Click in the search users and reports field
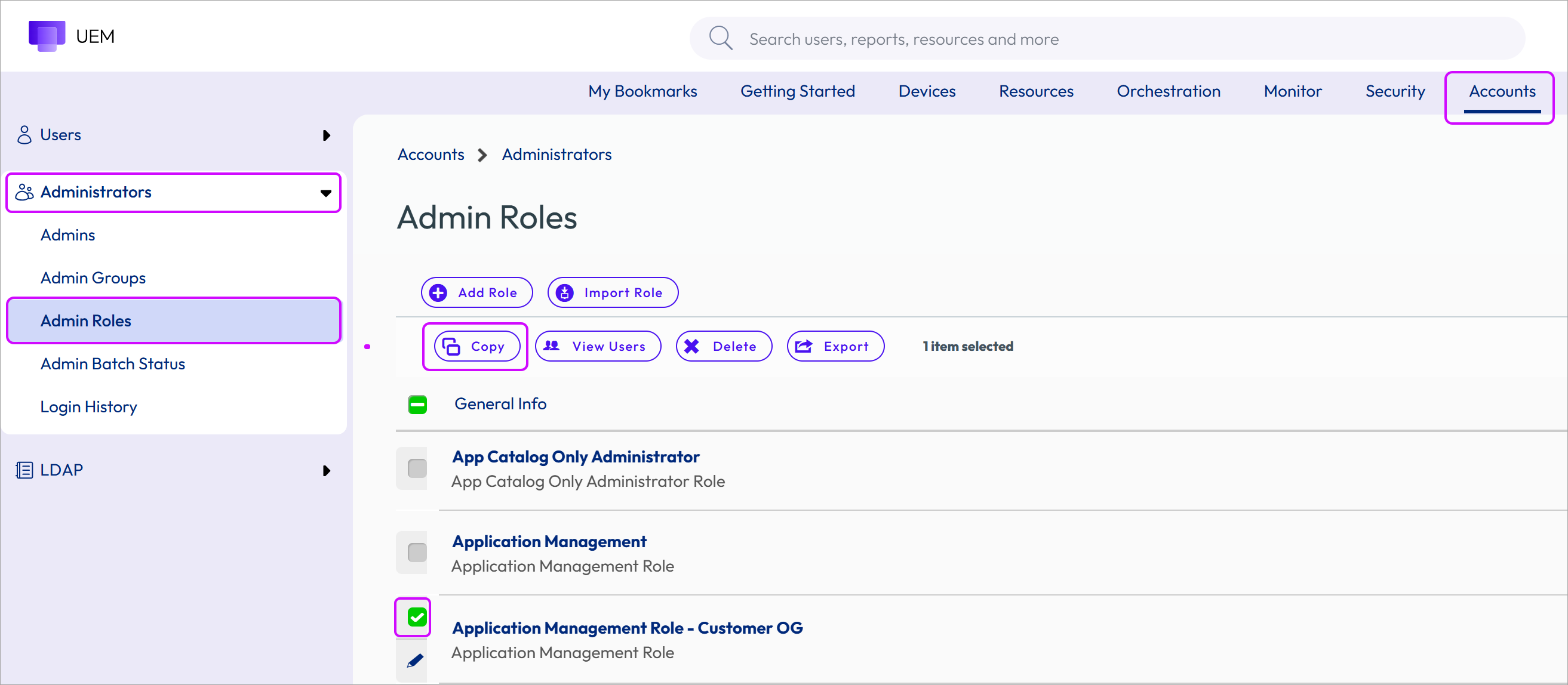This screenshot has height=685, width=1568. (1106, 38)
